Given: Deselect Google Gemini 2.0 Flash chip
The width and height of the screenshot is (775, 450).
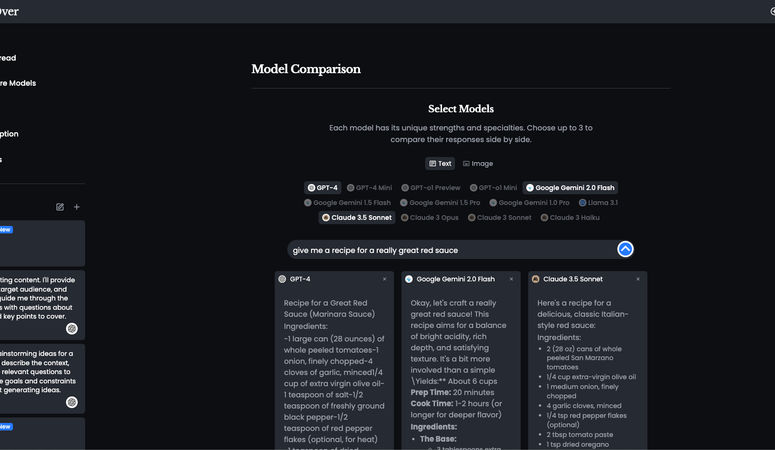Looking at the screenshot, I should [570, 188].
